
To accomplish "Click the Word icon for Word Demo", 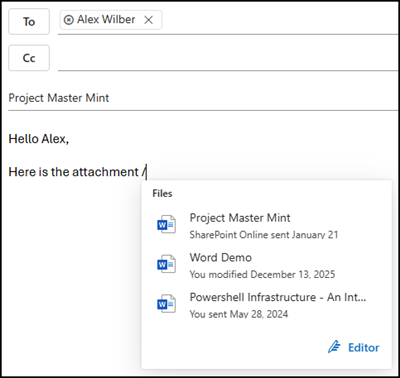I will (x=166, y=264).
